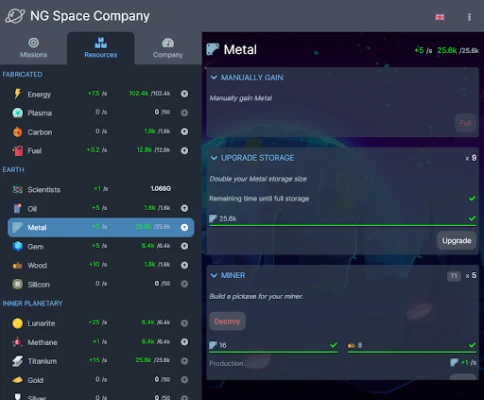The image size is (484, 400).
Task: Click the plus icon beside Carbon
Action: (x=184, y=131)
